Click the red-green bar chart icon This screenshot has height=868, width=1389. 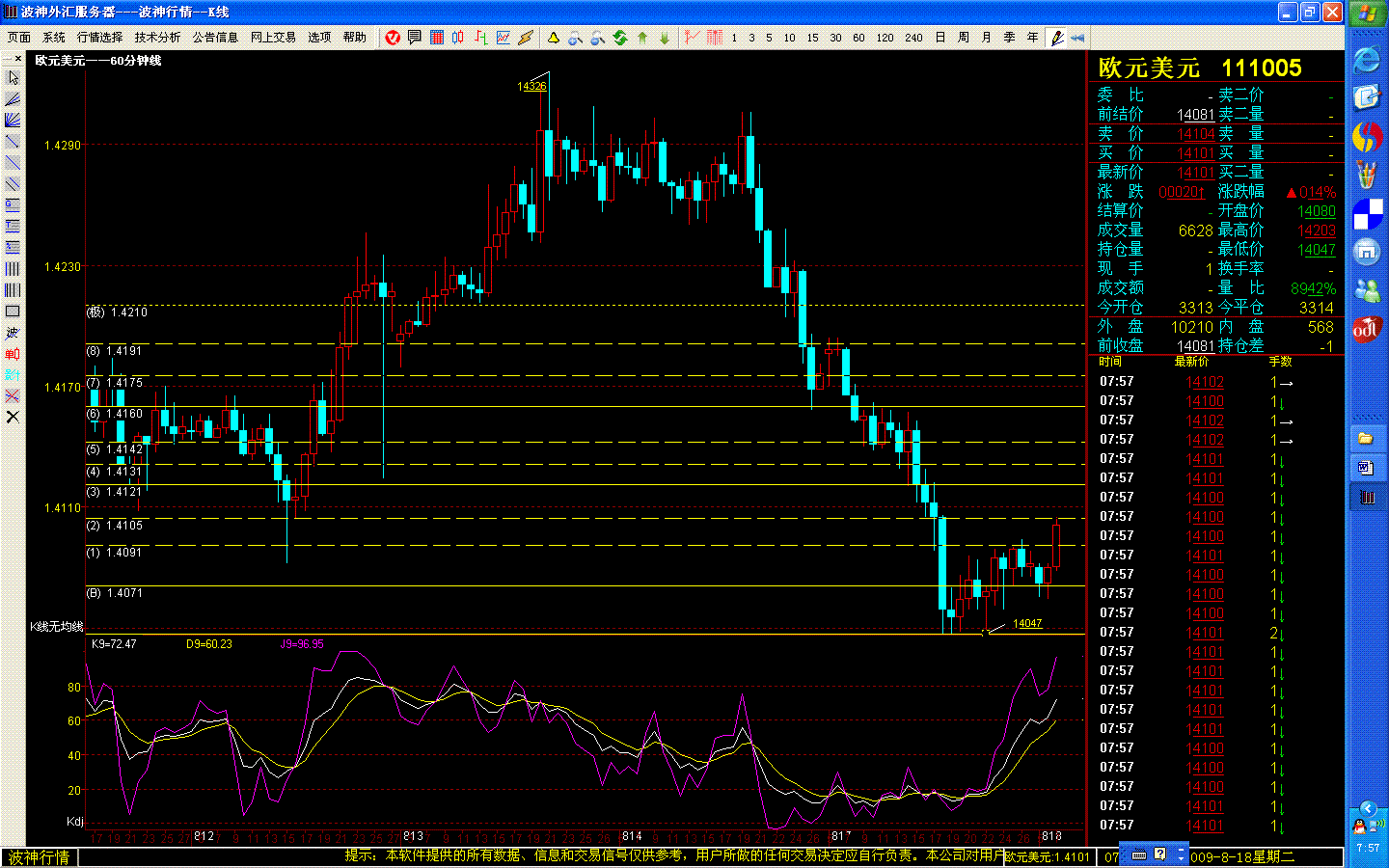click(x=480, y=38)
